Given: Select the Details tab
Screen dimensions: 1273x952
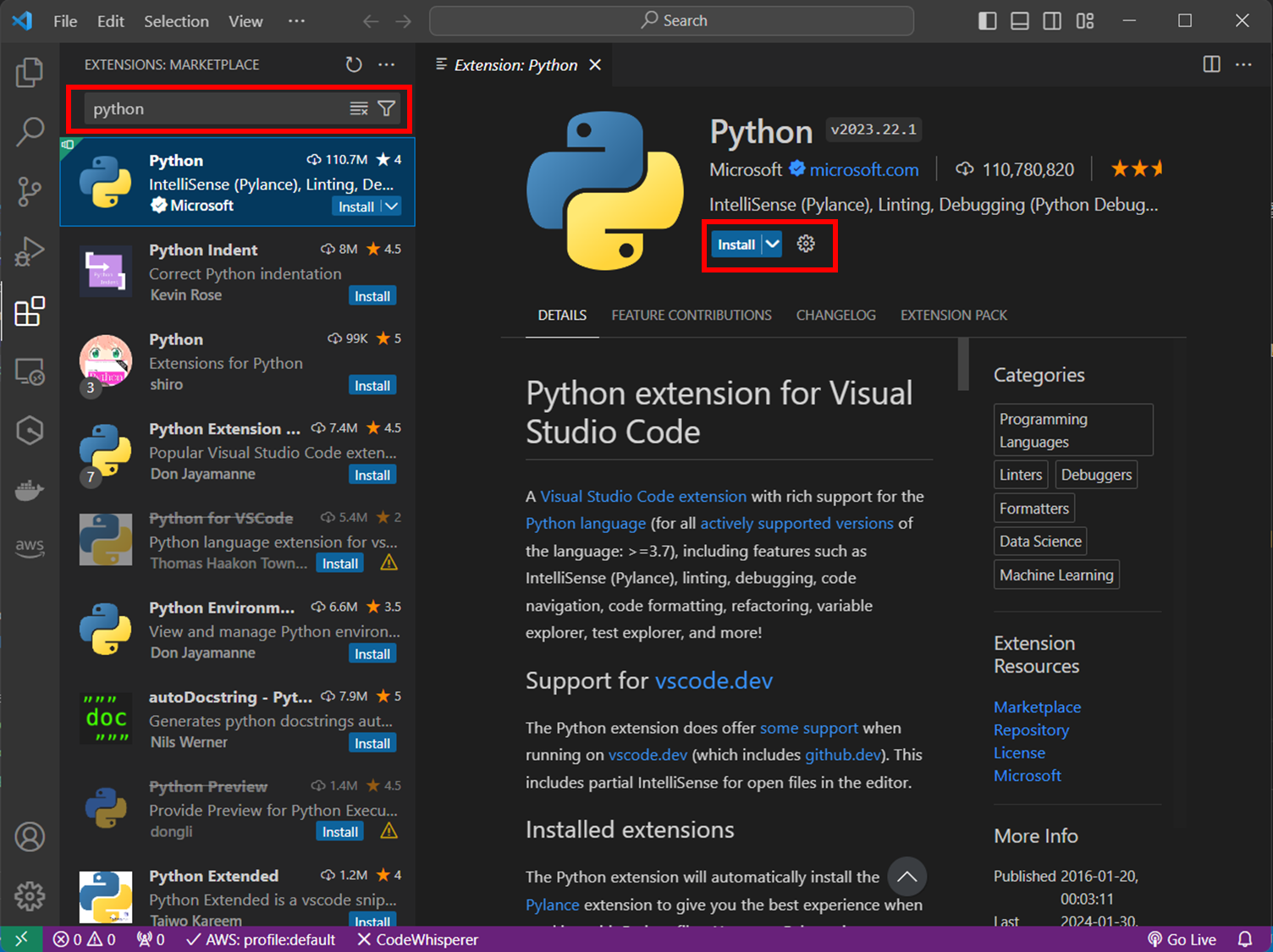Looking at the screenshot, I should click(562, 315).
